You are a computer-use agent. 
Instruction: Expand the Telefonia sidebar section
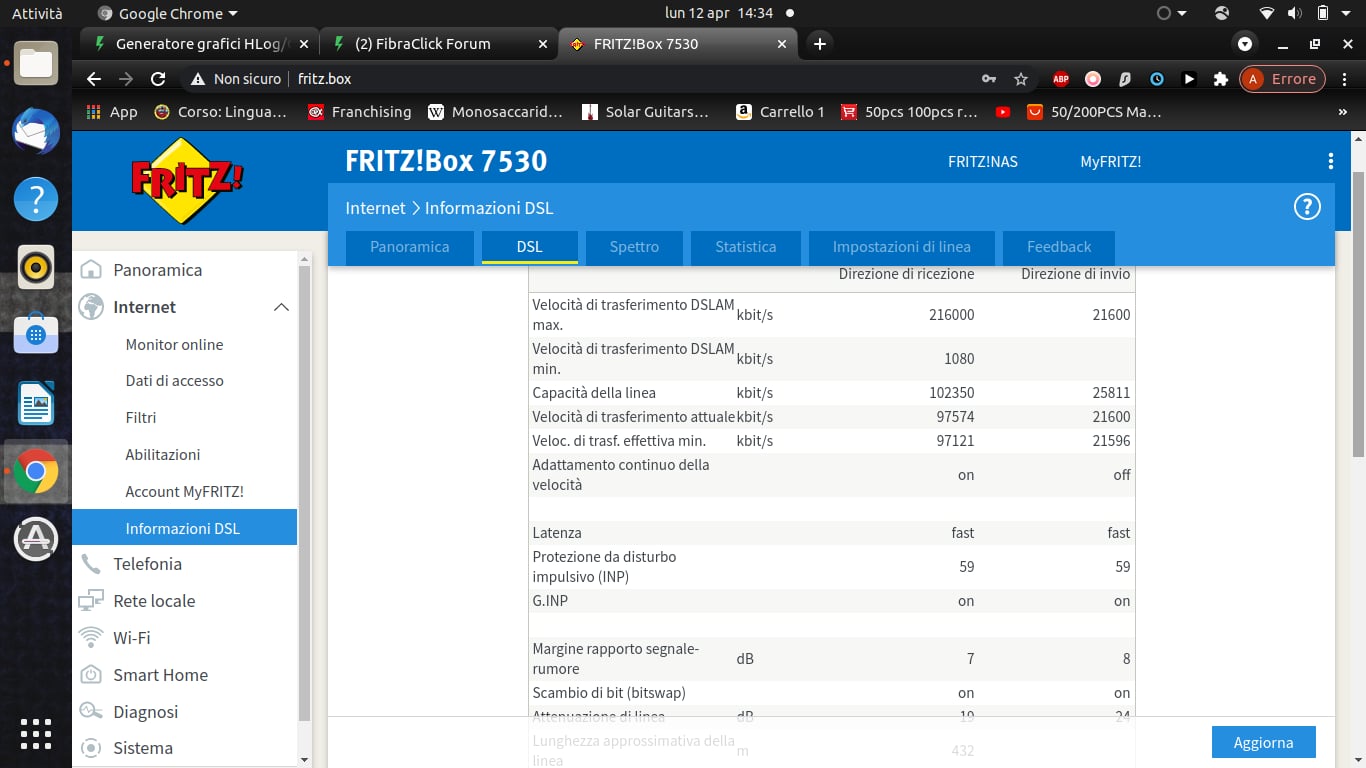[147, 564]
